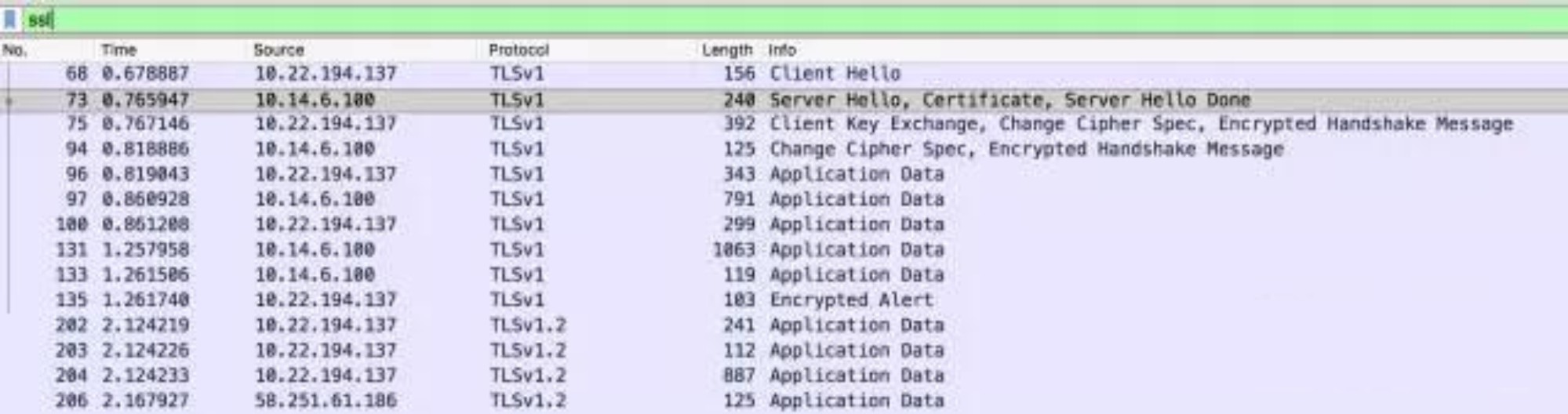Click time value 0.765947
Viewport: 1568px width, 414px height.
[x=145, y=100]
